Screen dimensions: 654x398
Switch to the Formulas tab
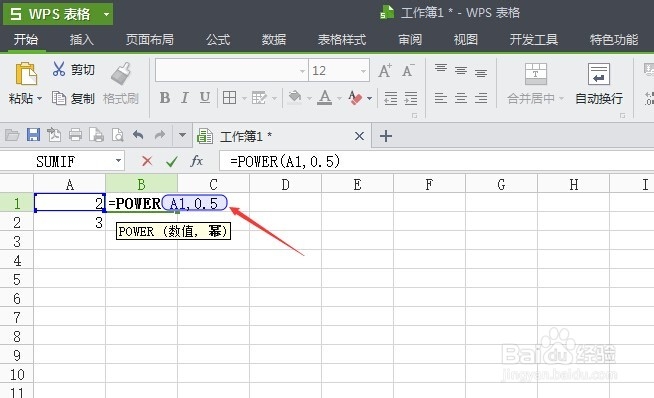(x=218, y=40)
